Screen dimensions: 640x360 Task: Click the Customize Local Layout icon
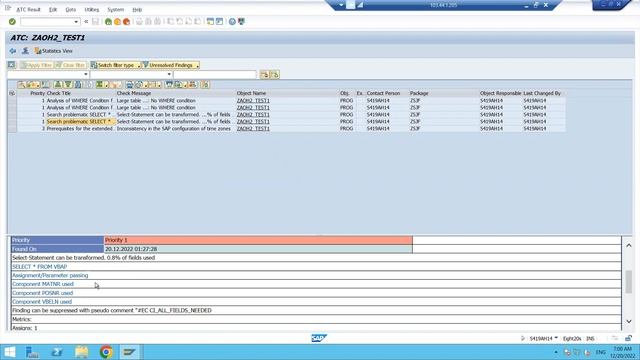tap(241, 22)
